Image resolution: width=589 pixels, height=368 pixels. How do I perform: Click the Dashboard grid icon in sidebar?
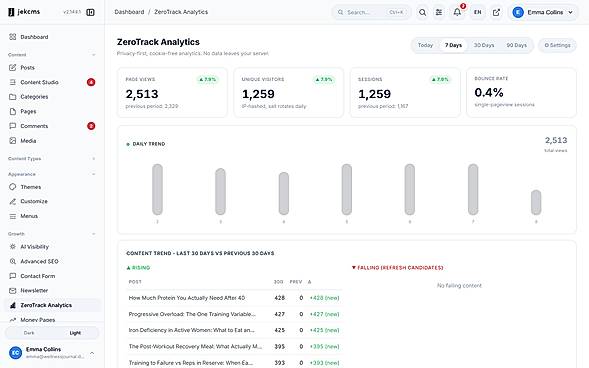13,37
